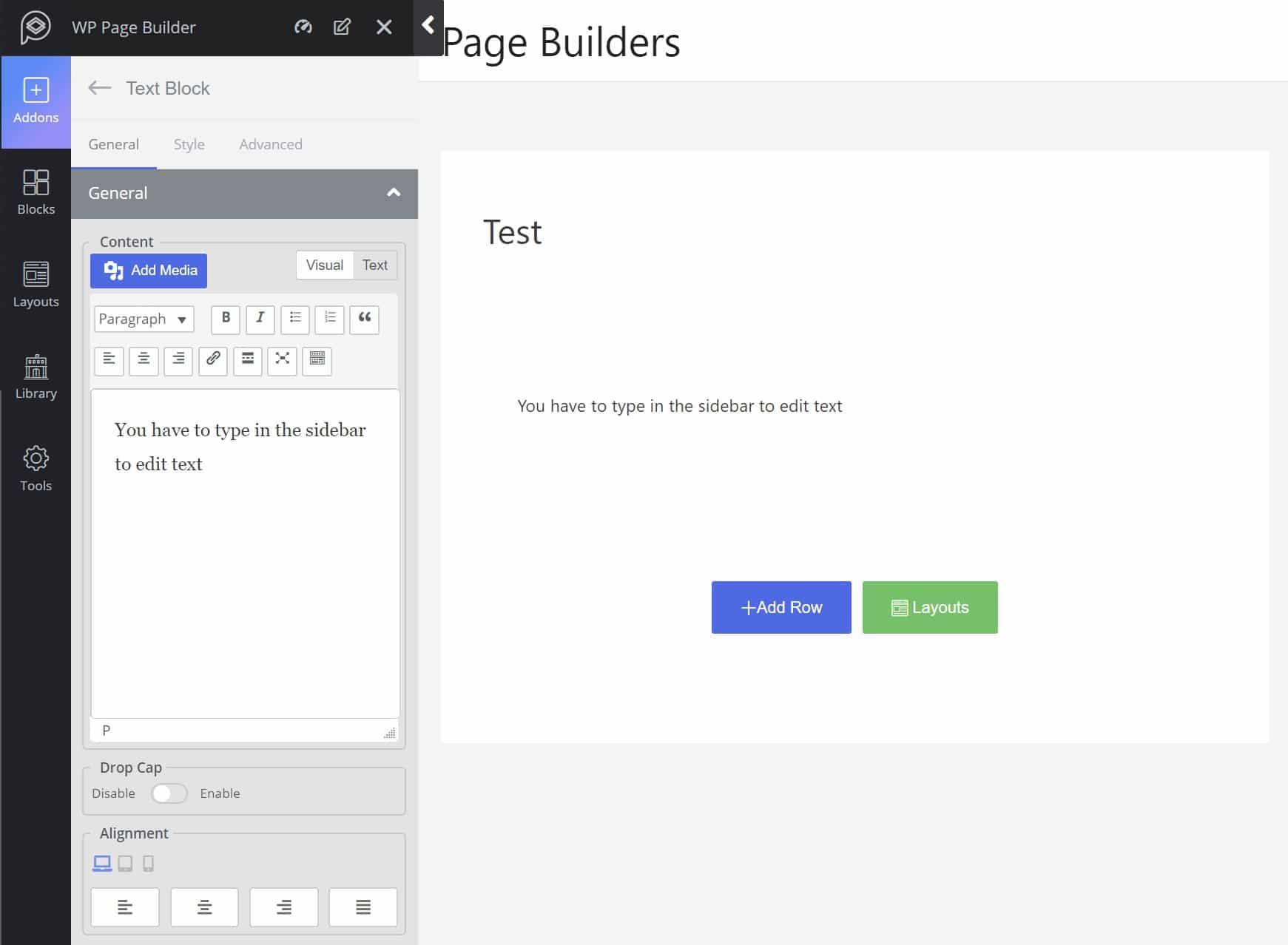This screenshot has width=1288, height=945.
Task: Click the Bold formatting icon
Action: coord(226,319)
